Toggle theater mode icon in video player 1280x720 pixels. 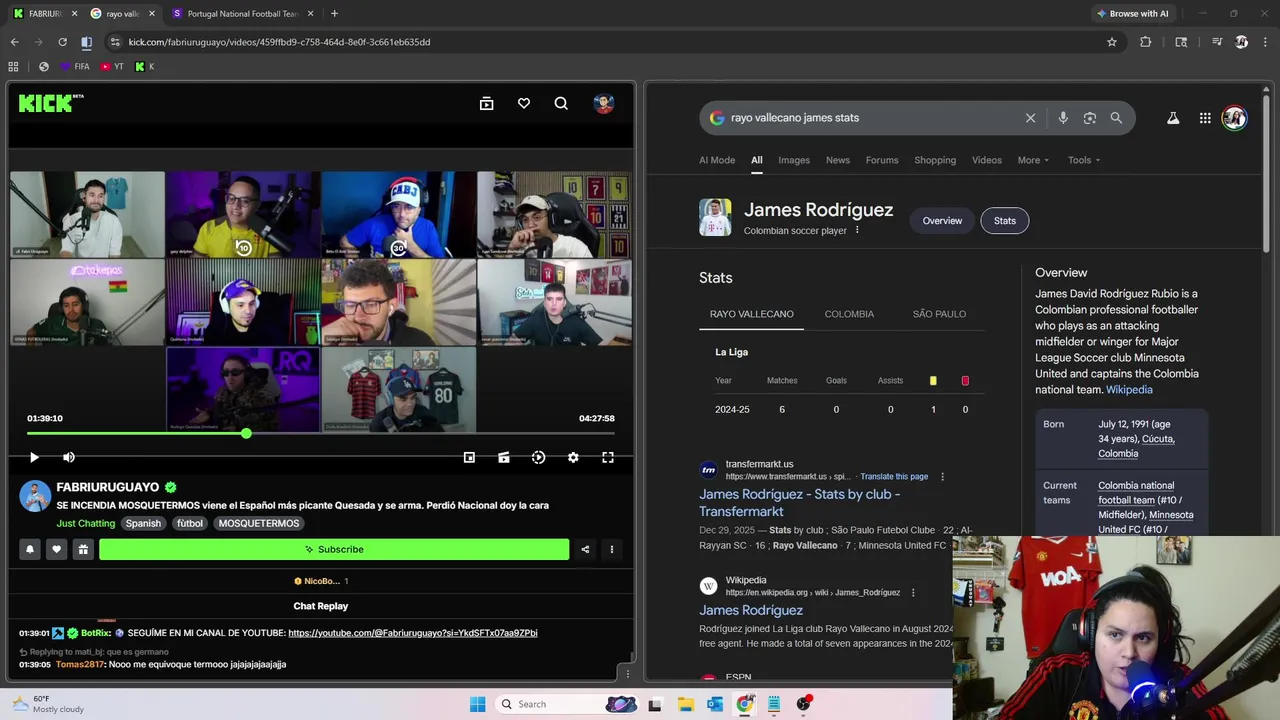[504, 457]
